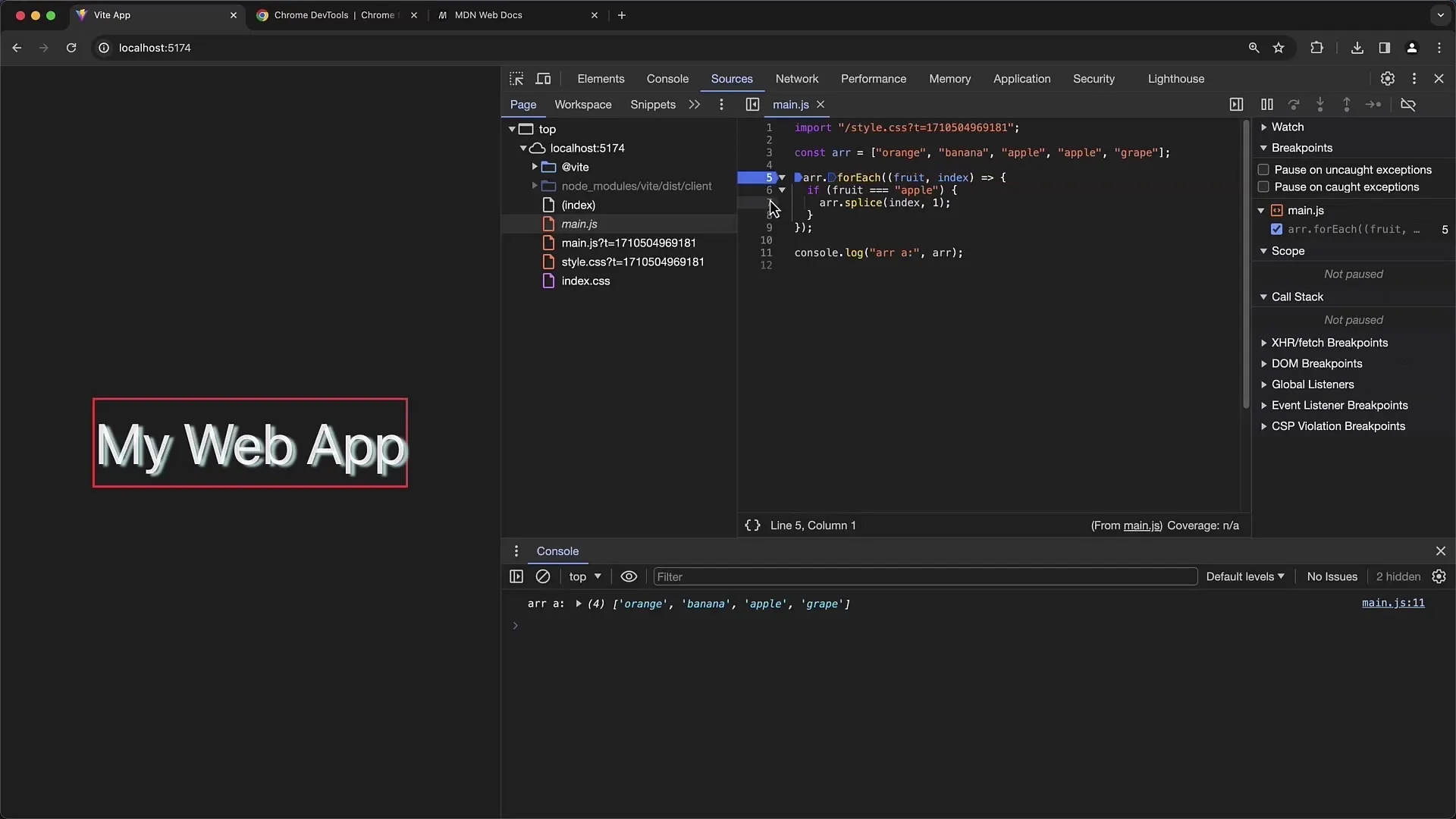Image resolution: width=1456 pixels, height=819 pixels.
Task: Expand the @vite folder
Action: (x=535, y=167)
